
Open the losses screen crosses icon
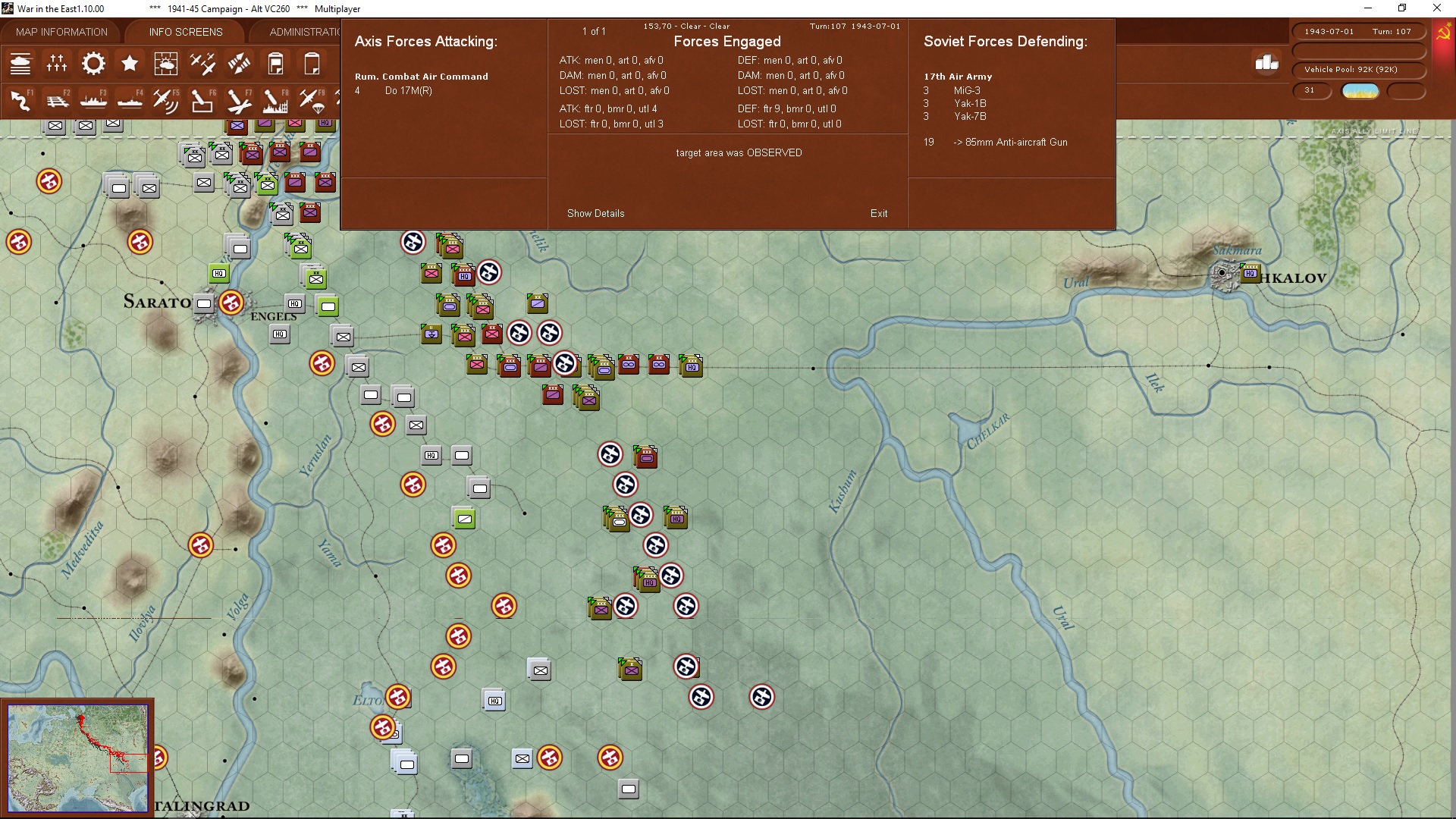[x=57, y=64]
